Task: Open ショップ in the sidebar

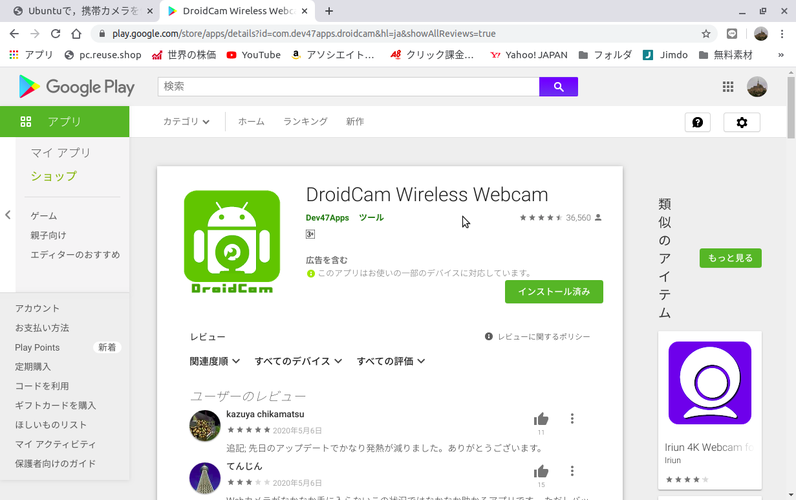Action: point(54,176)
